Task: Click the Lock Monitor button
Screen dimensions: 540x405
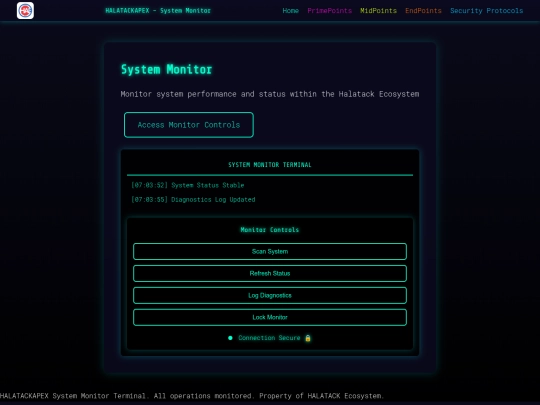Action: pos(270,317)
